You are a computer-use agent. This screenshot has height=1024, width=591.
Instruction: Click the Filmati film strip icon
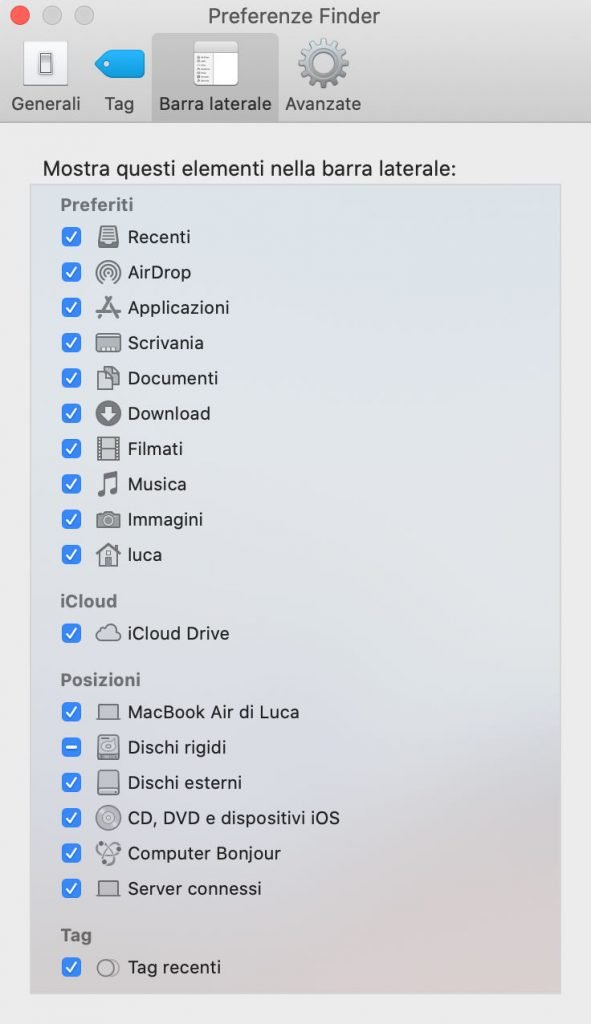108,449
